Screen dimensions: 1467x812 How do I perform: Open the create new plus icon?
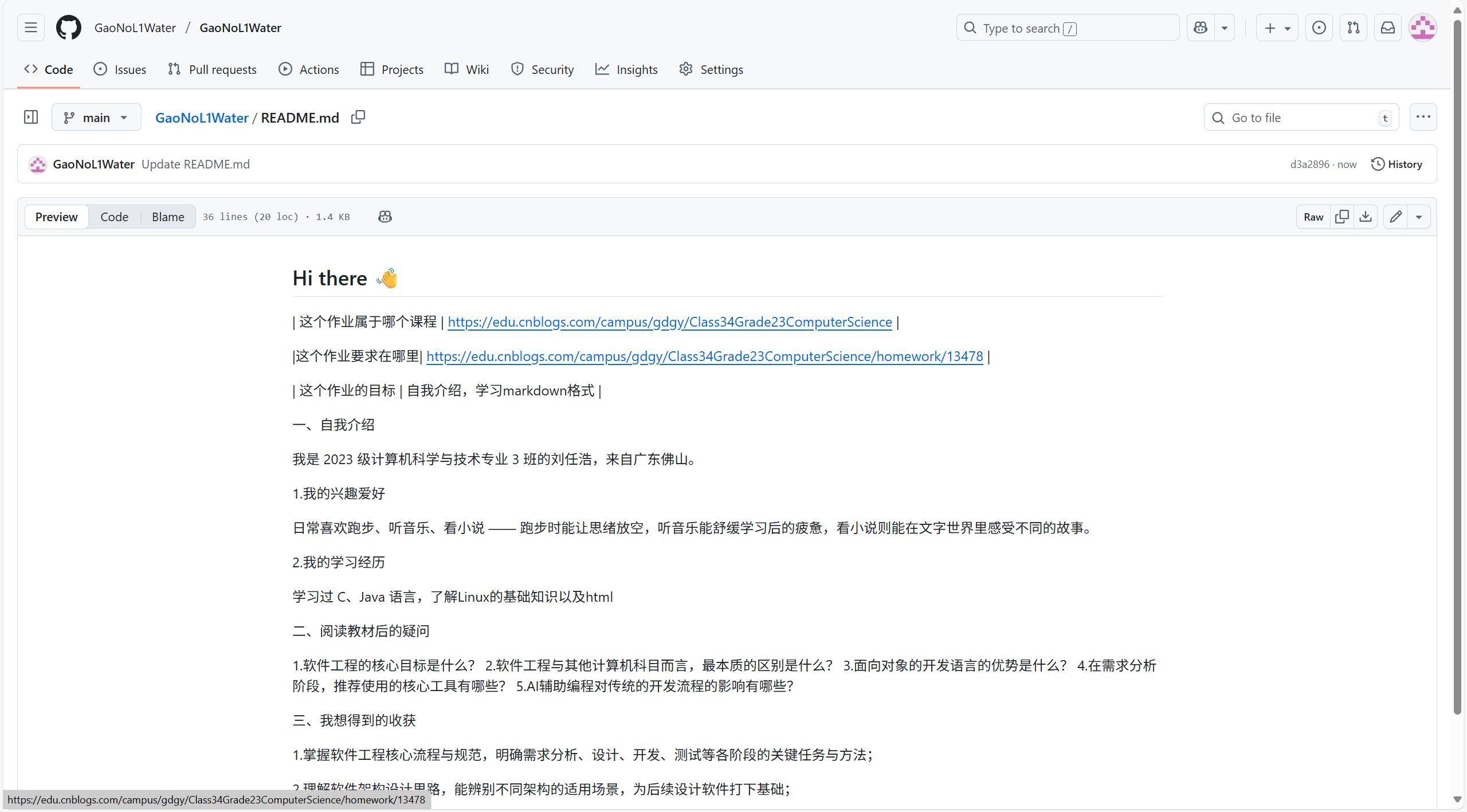click(x=1269, y=27)
